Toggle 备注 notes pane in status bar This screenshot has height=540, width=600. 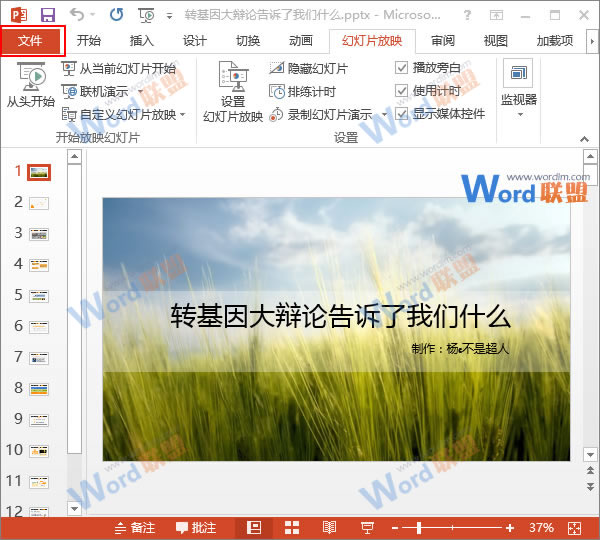click(135, 528)
